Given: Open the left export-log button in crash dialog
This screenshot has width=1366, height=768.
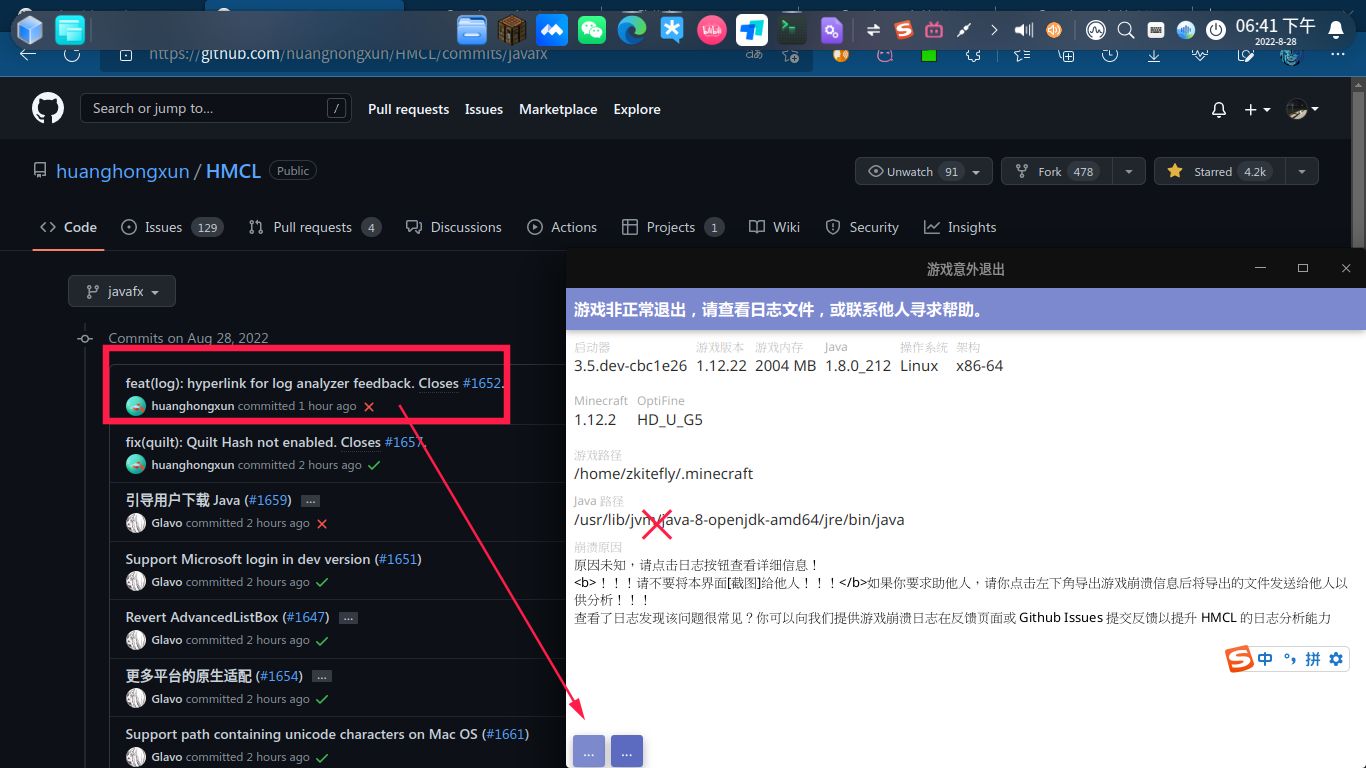Looking at the screenshot, I should tap(589, 751).
